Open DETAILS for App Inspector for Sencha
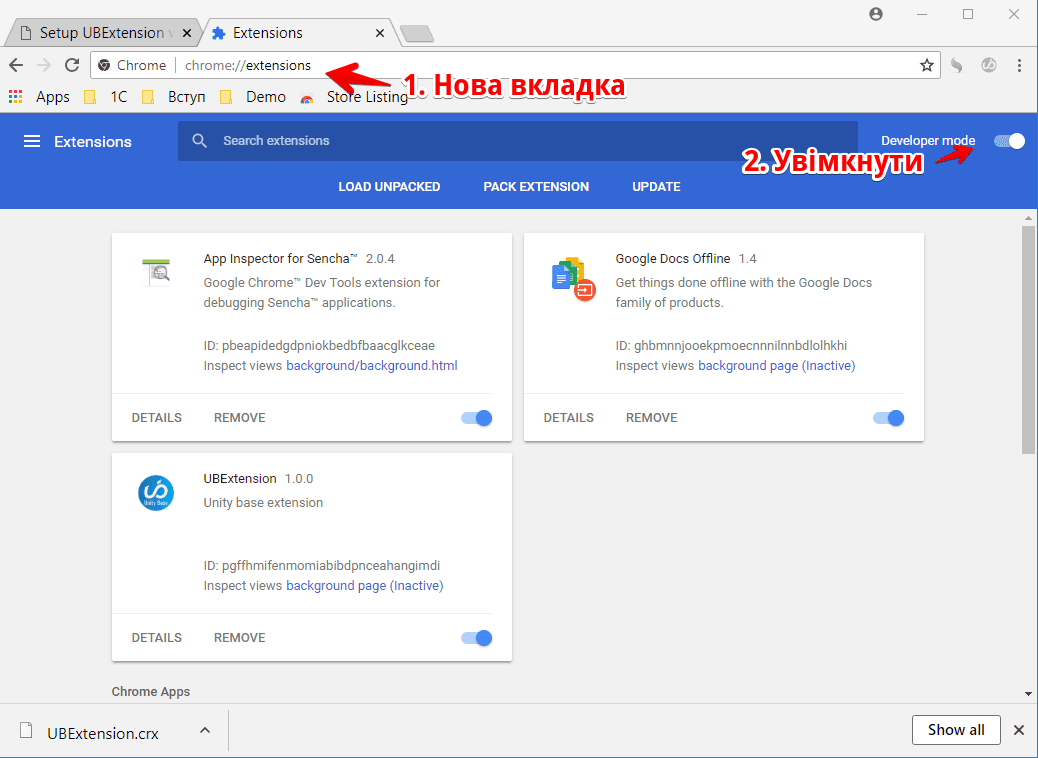The image size is (1038, 758). click(156, 418)
